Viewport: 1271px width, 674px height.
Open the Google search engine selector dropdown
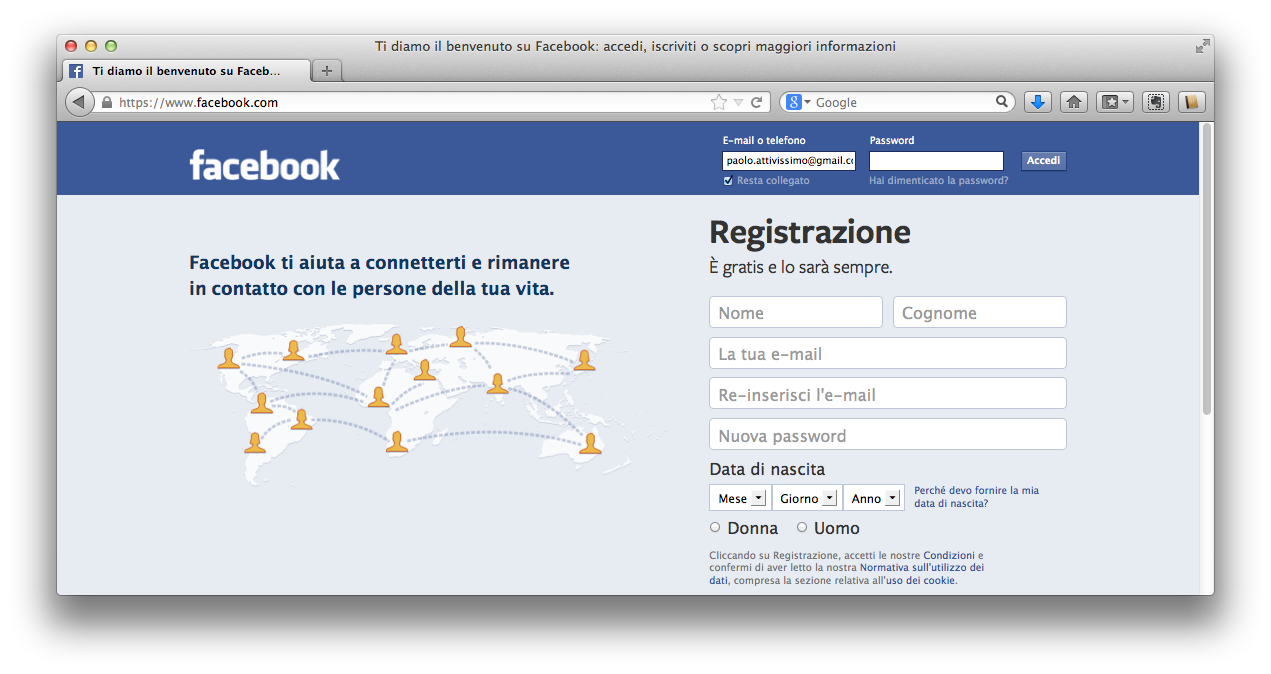tap(798, 102)
